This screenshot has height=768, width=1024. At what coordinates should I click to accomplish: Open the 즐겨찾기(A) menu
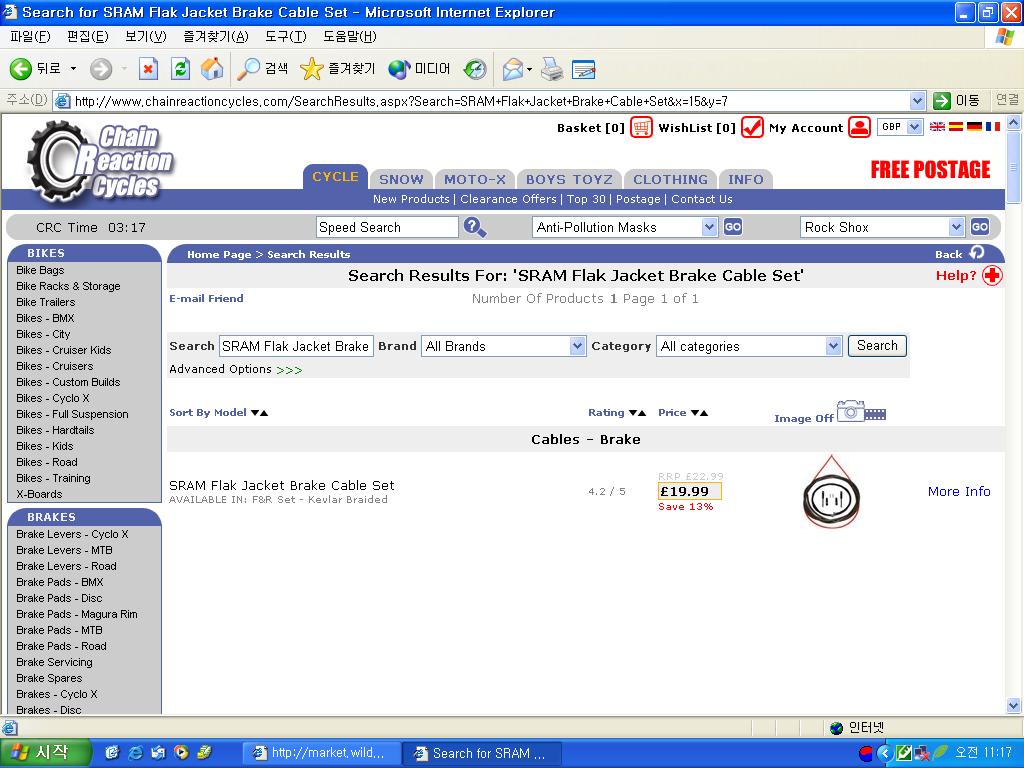click(216, 37)
